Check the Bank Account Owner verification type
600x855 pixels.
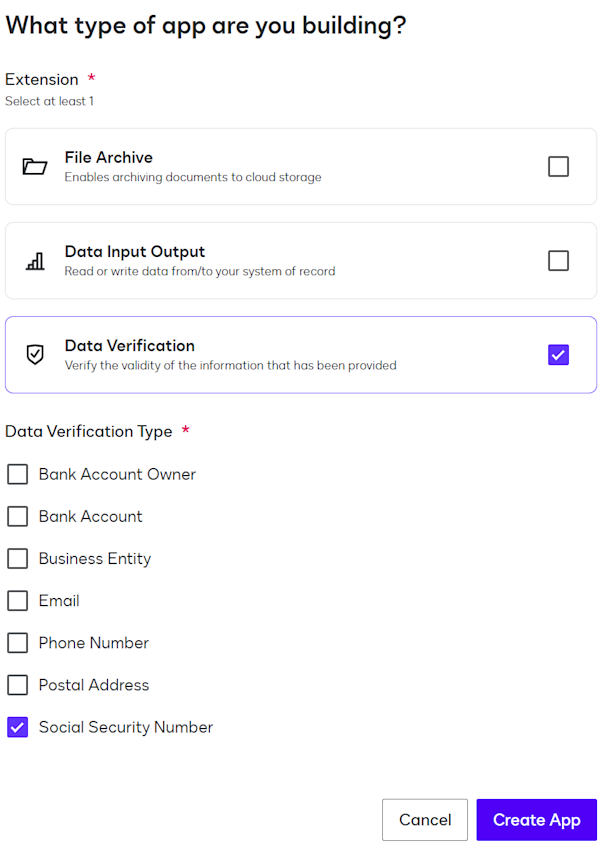pos(17,474)
